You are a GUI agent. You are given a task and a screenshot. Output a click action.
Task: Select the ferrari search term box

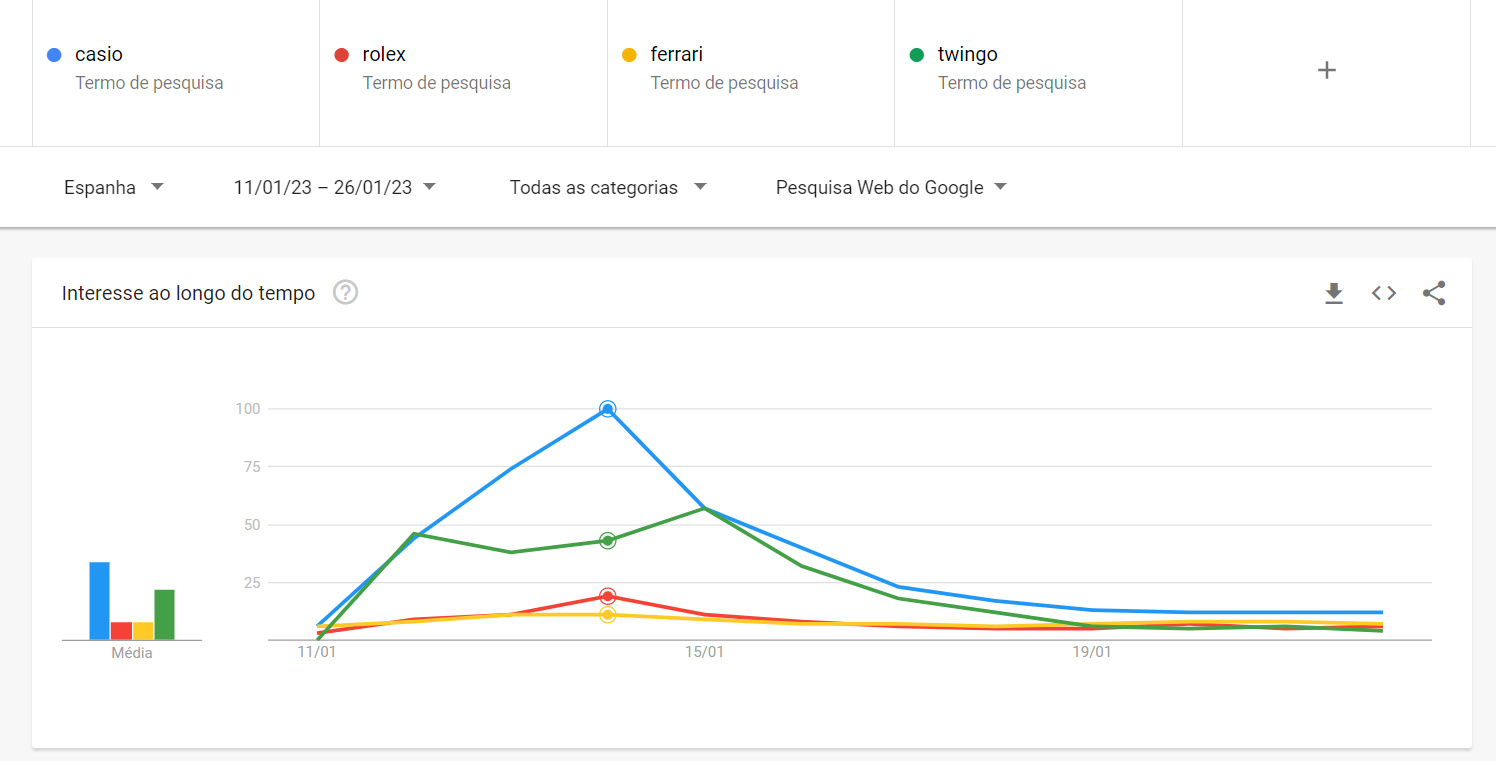point(751,70)
